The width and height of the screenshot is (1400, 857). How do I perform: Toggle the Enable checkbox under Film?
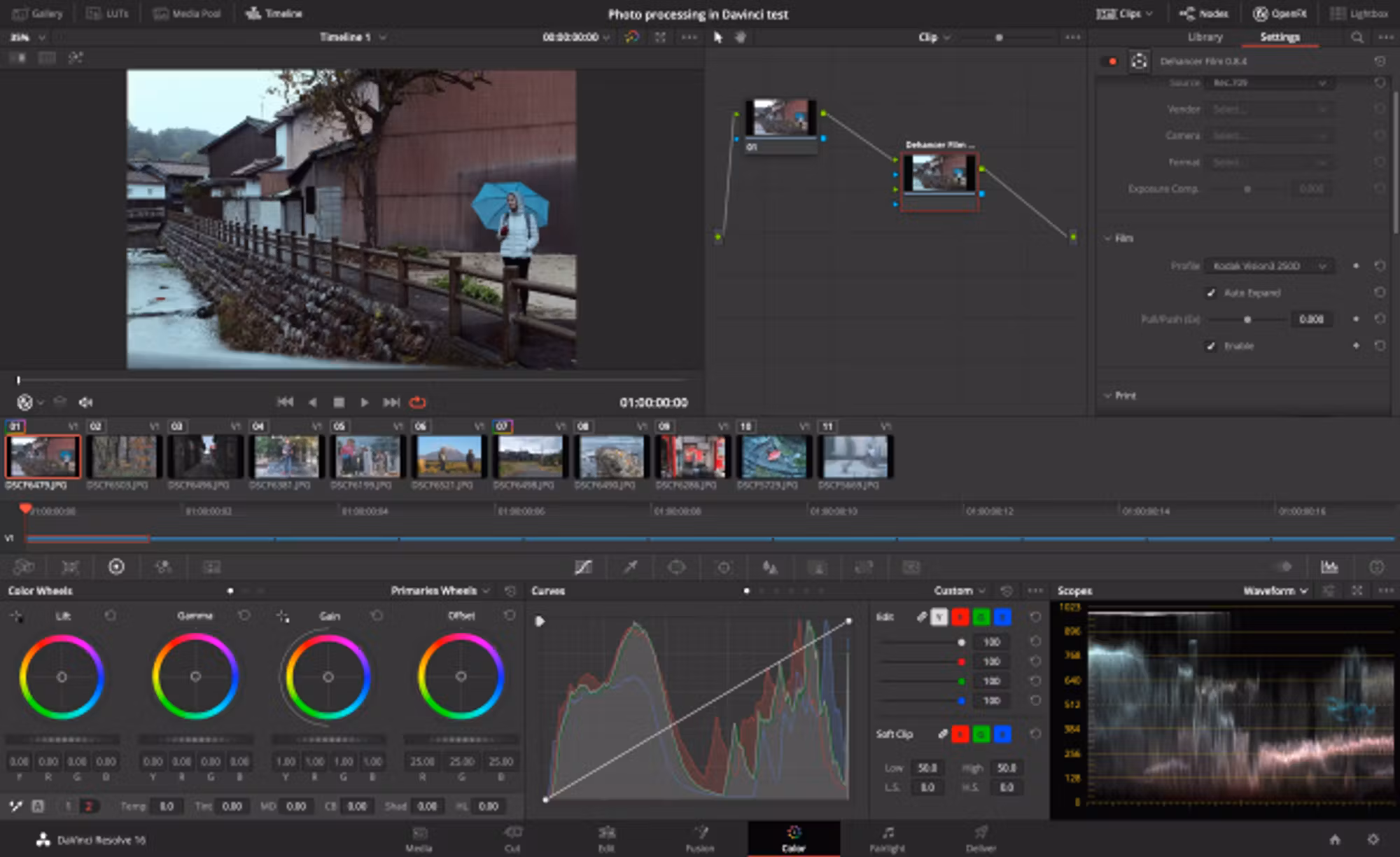tap(1211, 346)
